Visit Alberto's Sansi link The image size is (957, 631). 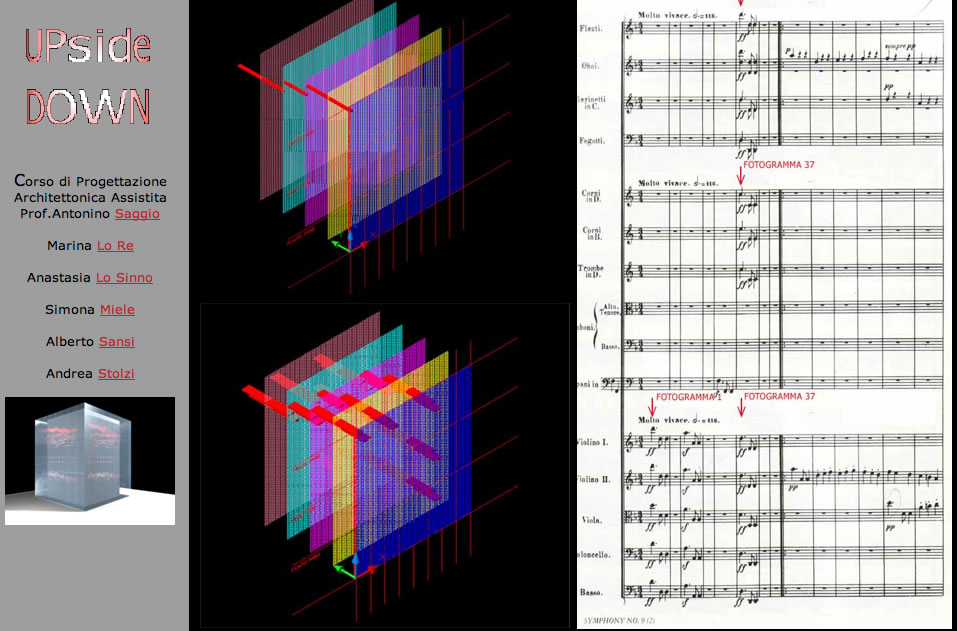[116, 342]
